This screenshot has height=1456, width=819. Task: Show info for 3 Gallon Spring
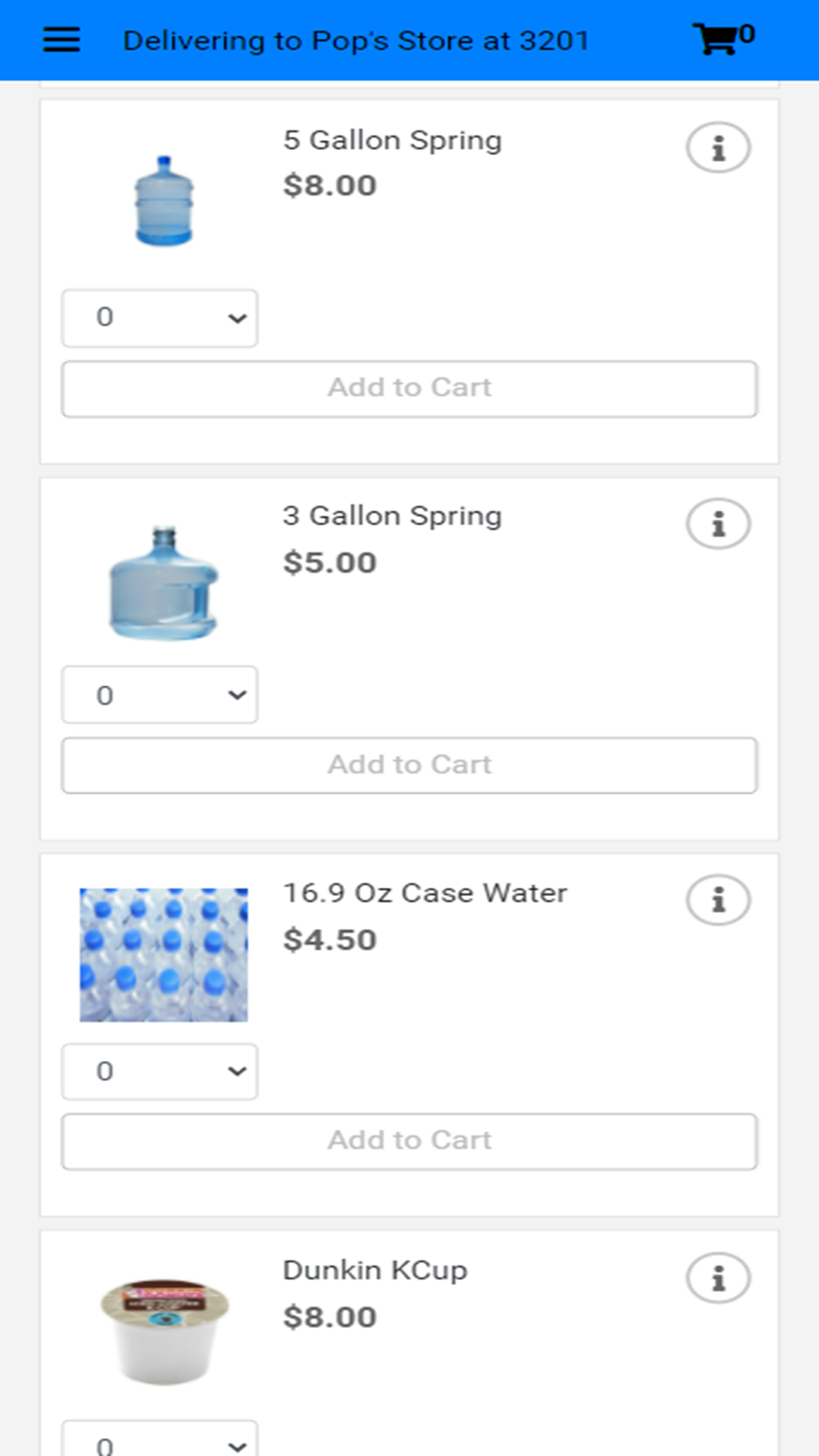[x=718, y=524]
